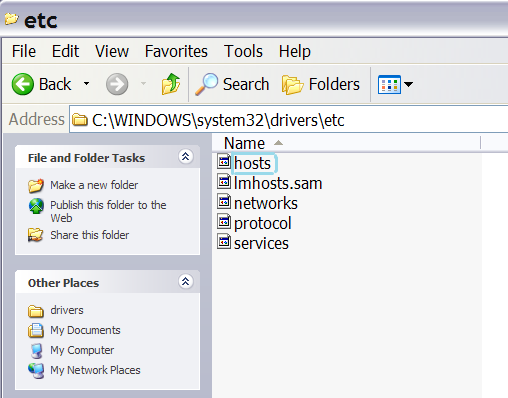This screenshot has height=398, width=508.
Task: Open the Help menu
Action: click(x=295, y=52)
